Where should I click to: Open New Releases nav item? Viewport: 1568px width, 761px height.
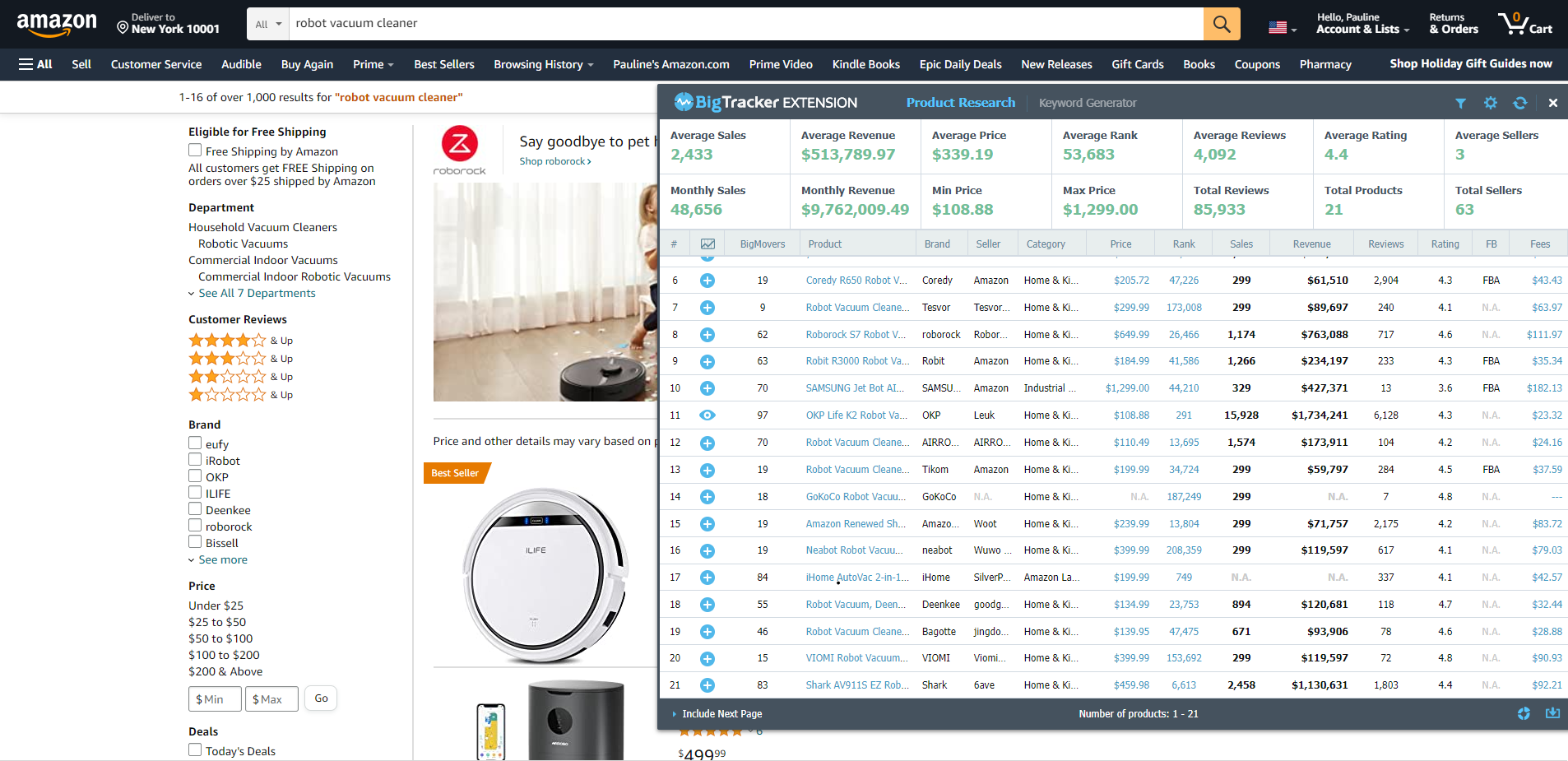tap(1056, 64)
